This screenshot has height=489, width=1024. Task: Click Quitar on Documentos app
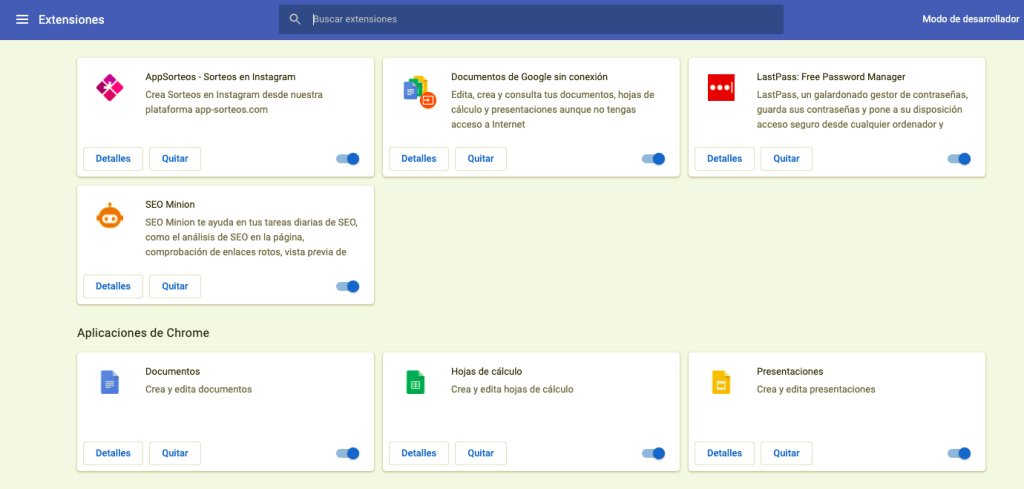175,453
